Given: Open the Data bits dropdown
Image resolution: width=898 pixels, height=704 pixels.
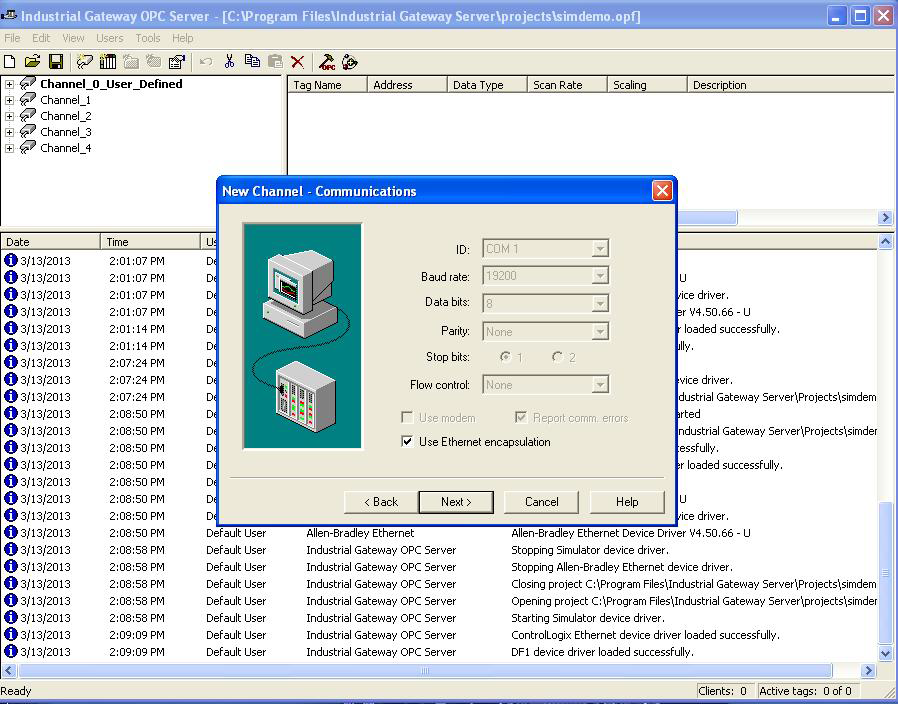Looking at the screenshot, I should [600, 304].
